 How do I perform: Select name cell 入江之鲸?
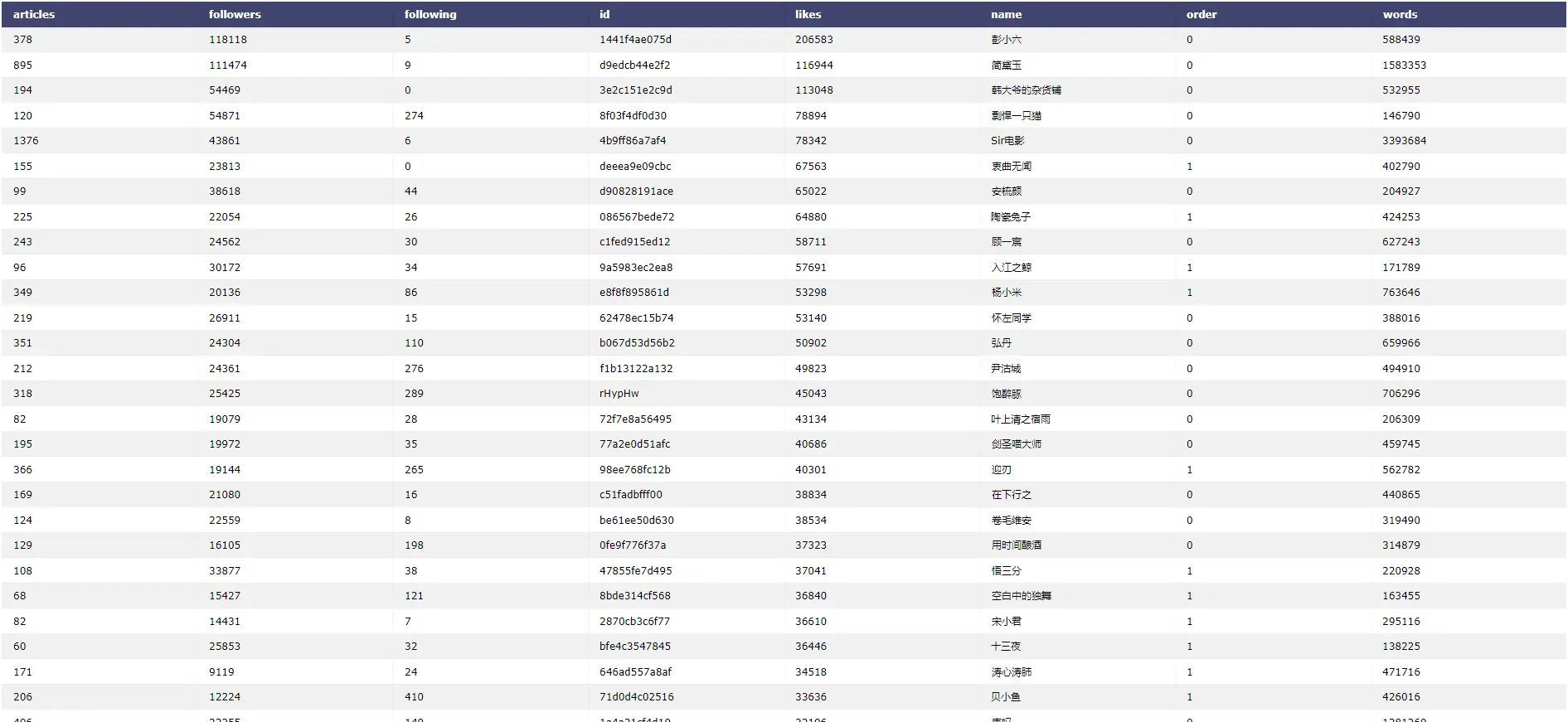pos(1011,267)
